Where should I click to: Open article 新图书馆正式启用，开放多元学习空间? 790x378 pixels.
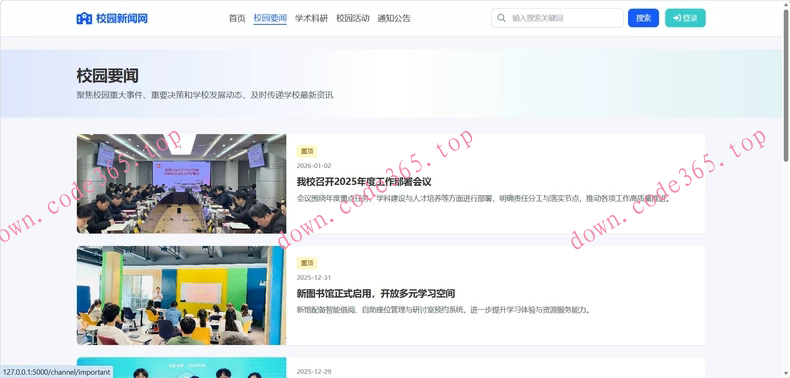tap(376, 293)
